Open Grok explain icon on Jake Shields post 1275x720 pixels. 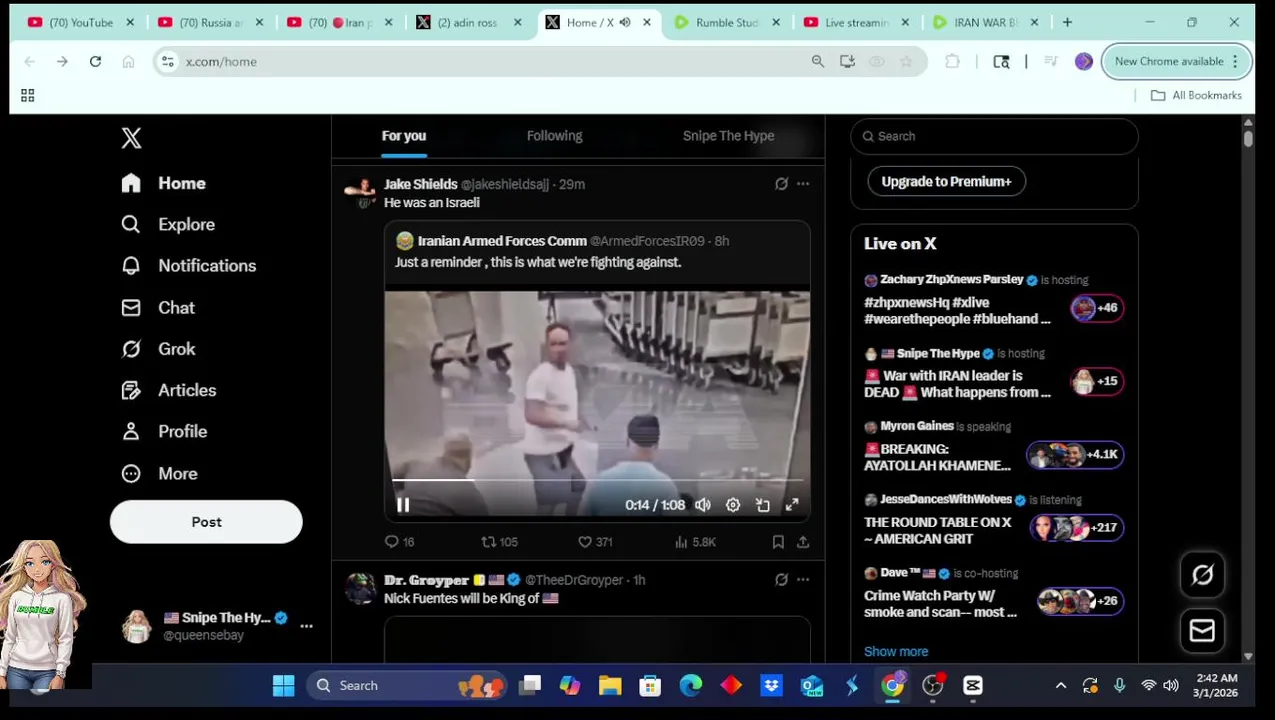(781, 184)
